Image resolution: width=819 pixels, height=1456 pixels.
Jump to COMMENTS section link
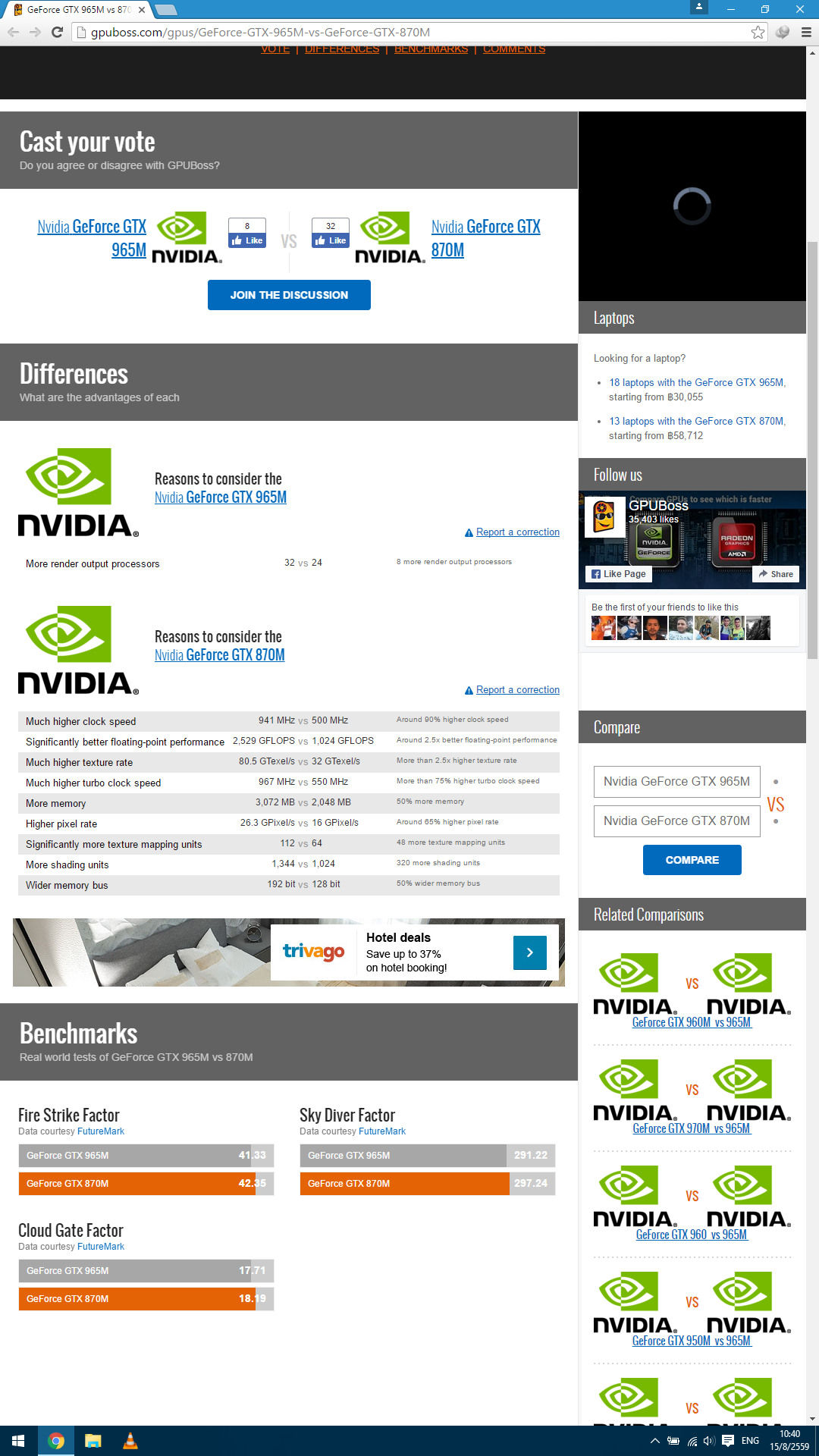[x=514, y=49]
